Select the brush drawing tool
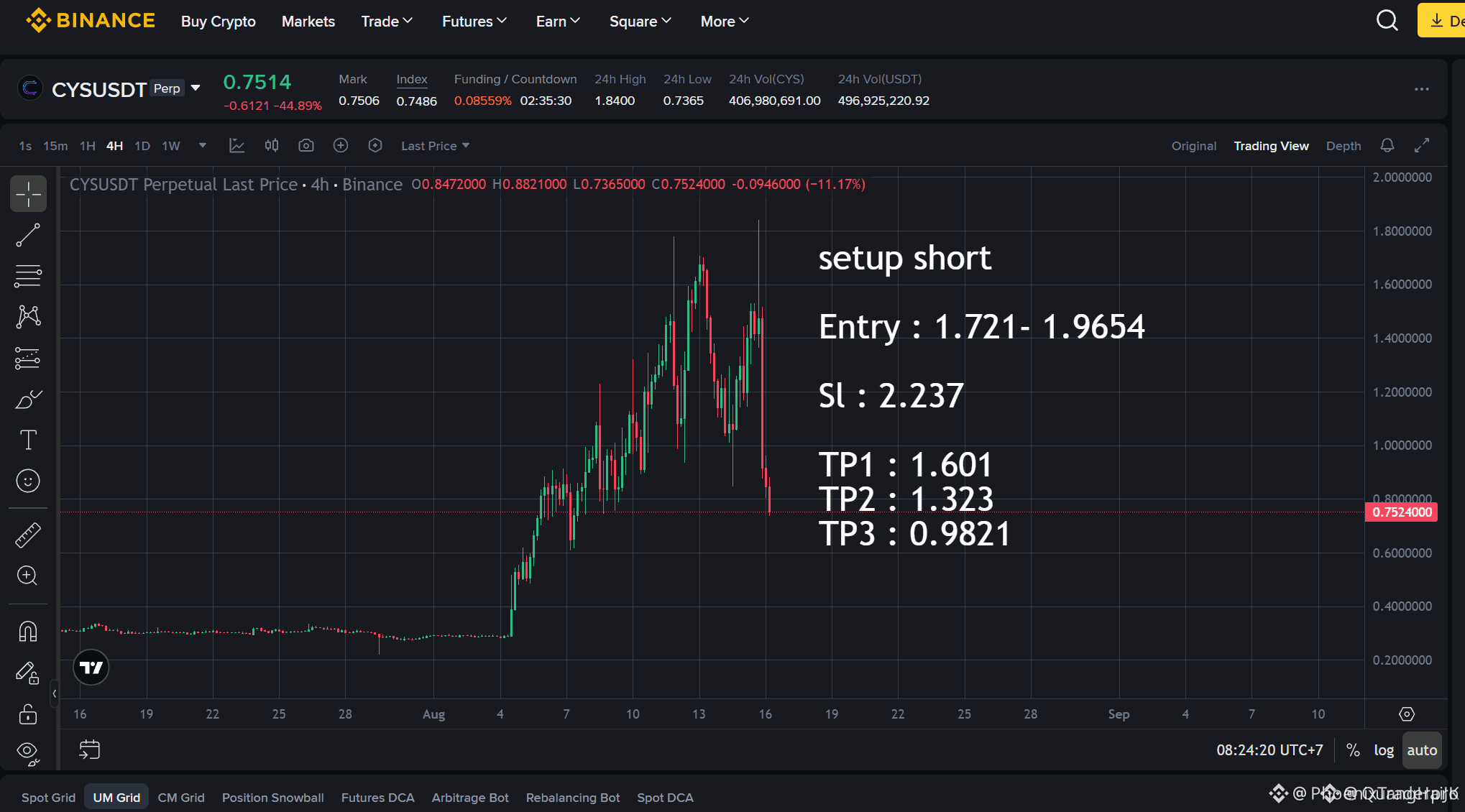The image size is (1465, 812). (28, 399)
